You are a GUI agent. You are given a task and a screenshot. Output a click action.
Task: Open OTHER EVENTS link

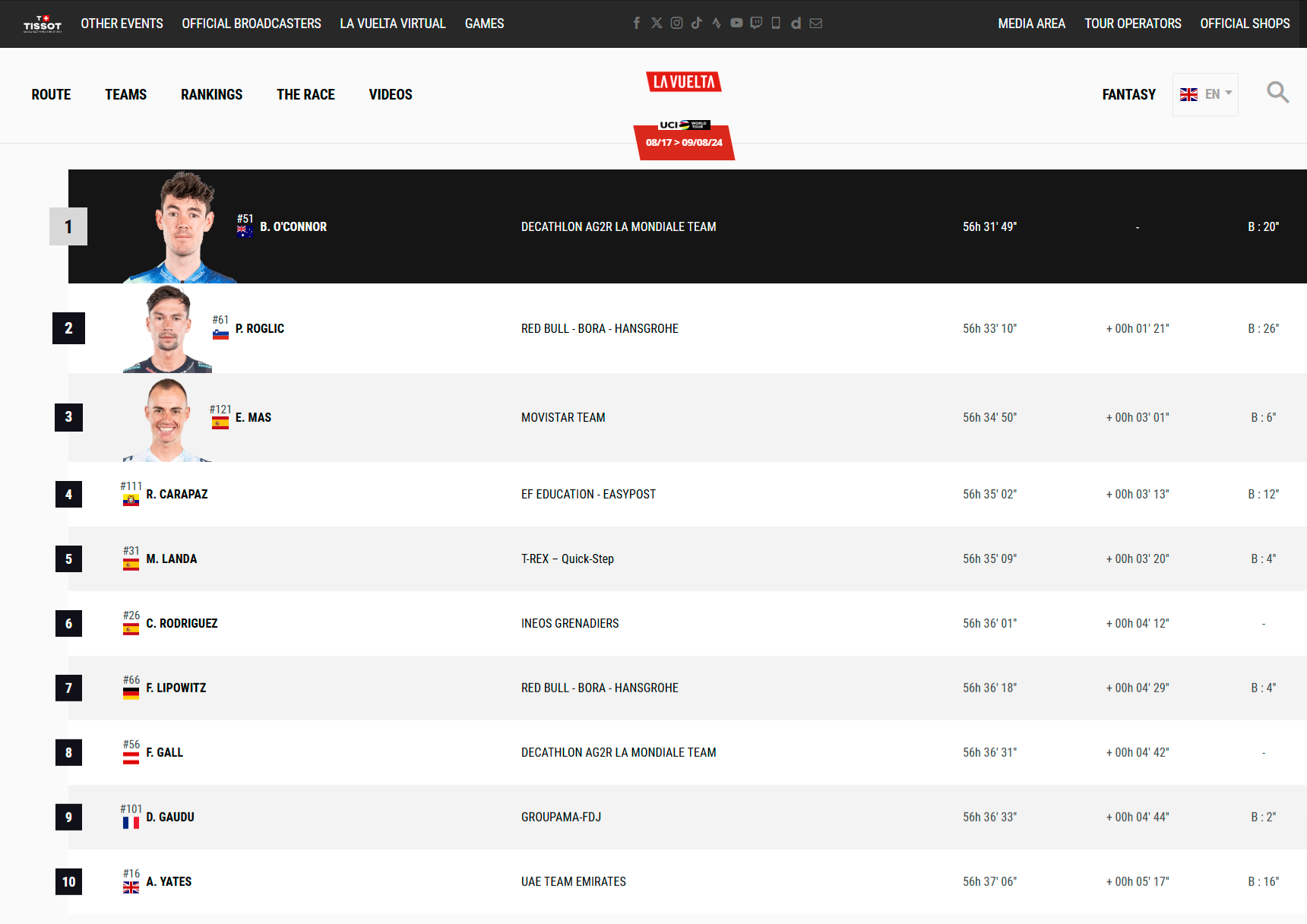click(x=122, y=24)
